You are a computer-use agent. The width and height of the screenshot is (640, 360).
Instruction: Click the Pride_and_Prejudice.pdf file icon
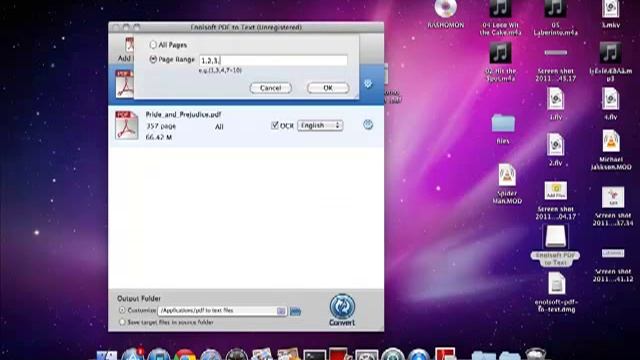coord(127,125)
